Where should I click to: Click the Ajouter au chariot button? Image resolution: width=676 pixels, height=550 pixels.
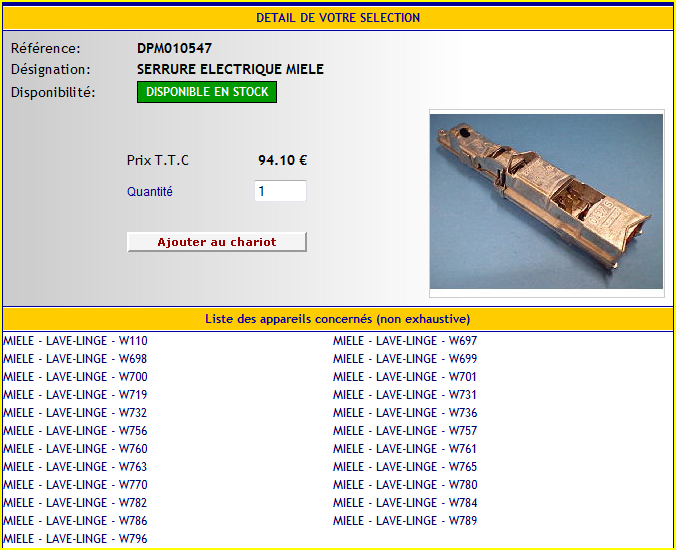click(x=217, y=242)
